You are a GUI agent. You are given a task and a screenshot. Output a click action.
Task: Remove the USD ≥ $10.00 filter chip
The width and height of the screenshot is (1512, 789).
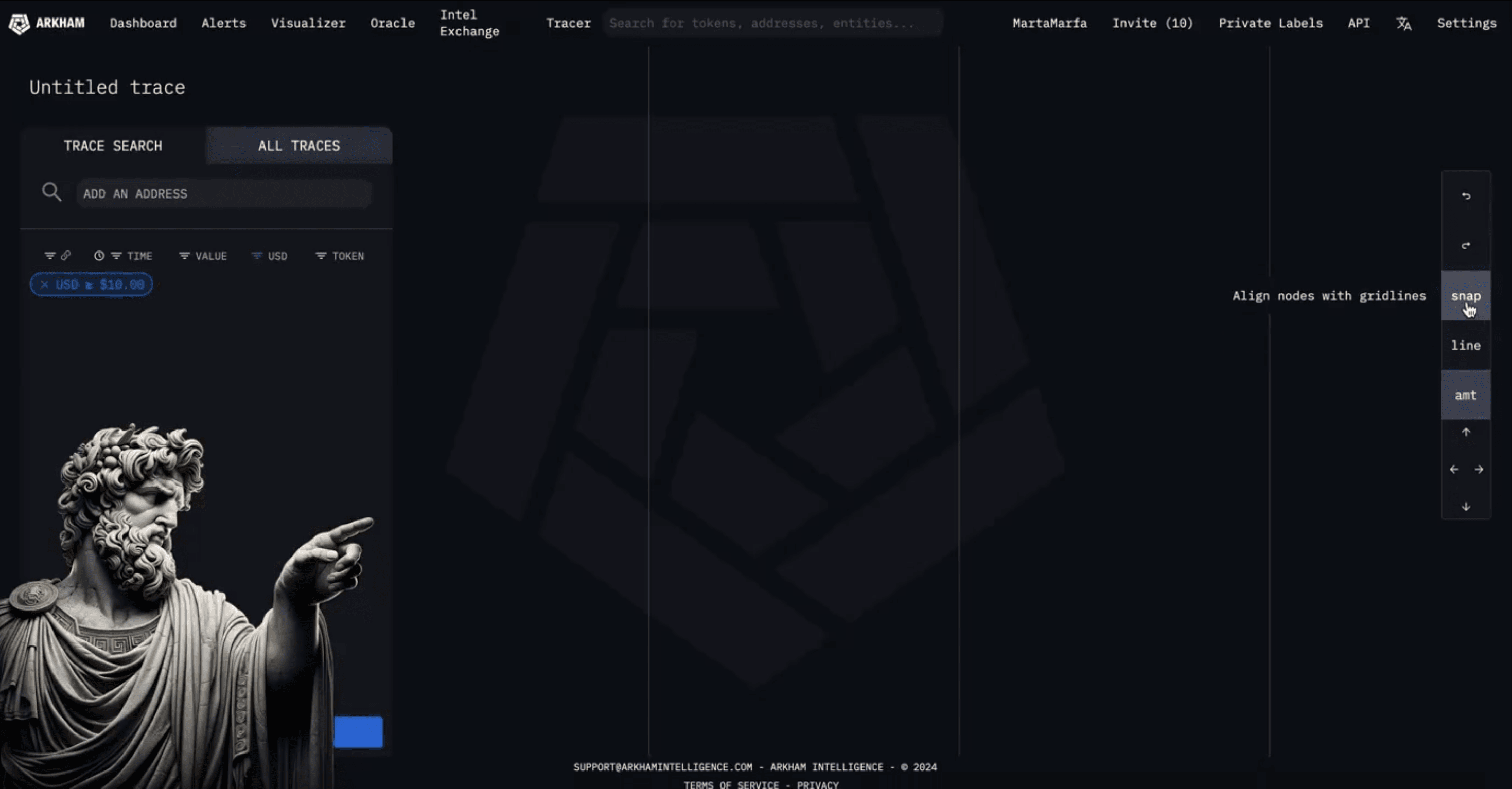pyautogui.click(x=45, y=284)
